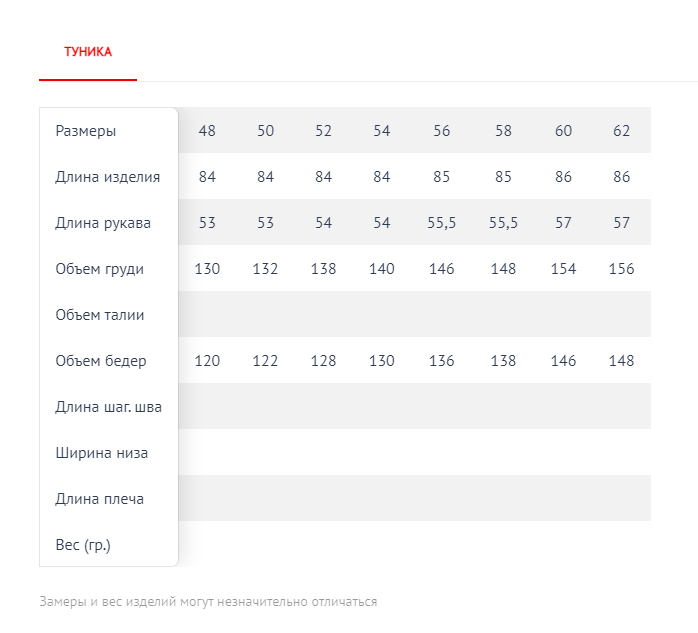Image resolution: width=698 pixels, height=633 pixels.
Task: Click the Размеры row label
Action: click(x=86, y=131)
